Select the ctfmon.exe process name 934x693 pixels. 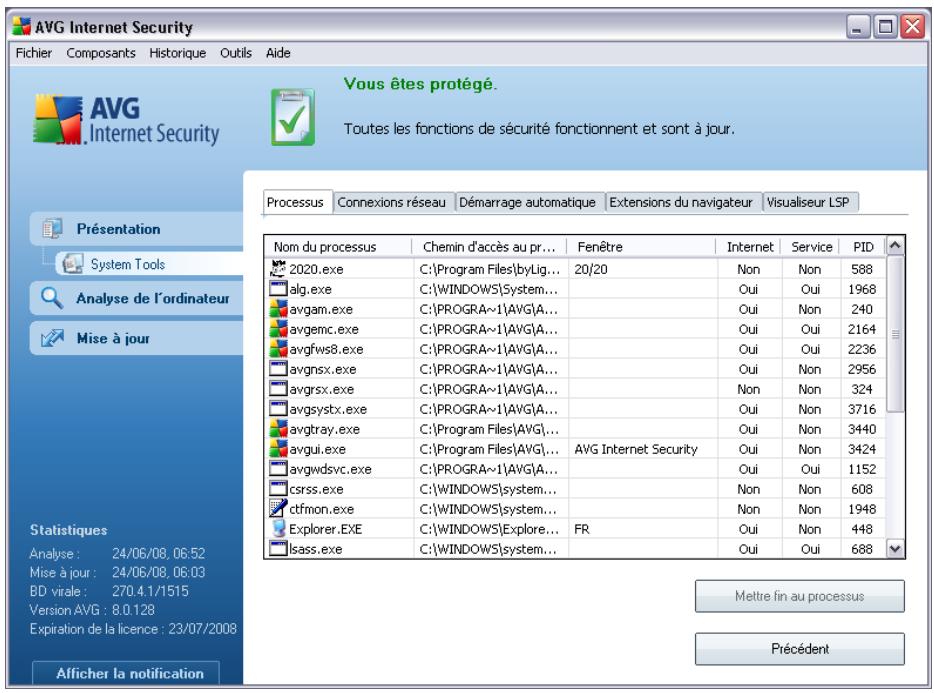[321, 509]
